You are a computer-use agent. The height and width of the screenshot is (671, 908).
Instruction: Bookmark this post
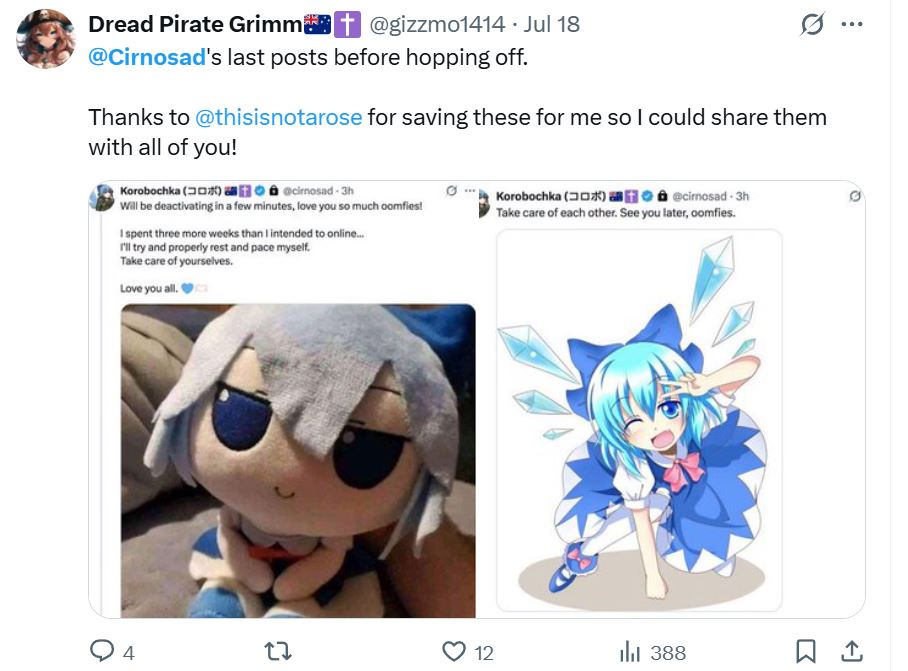[x=806, y=652]
